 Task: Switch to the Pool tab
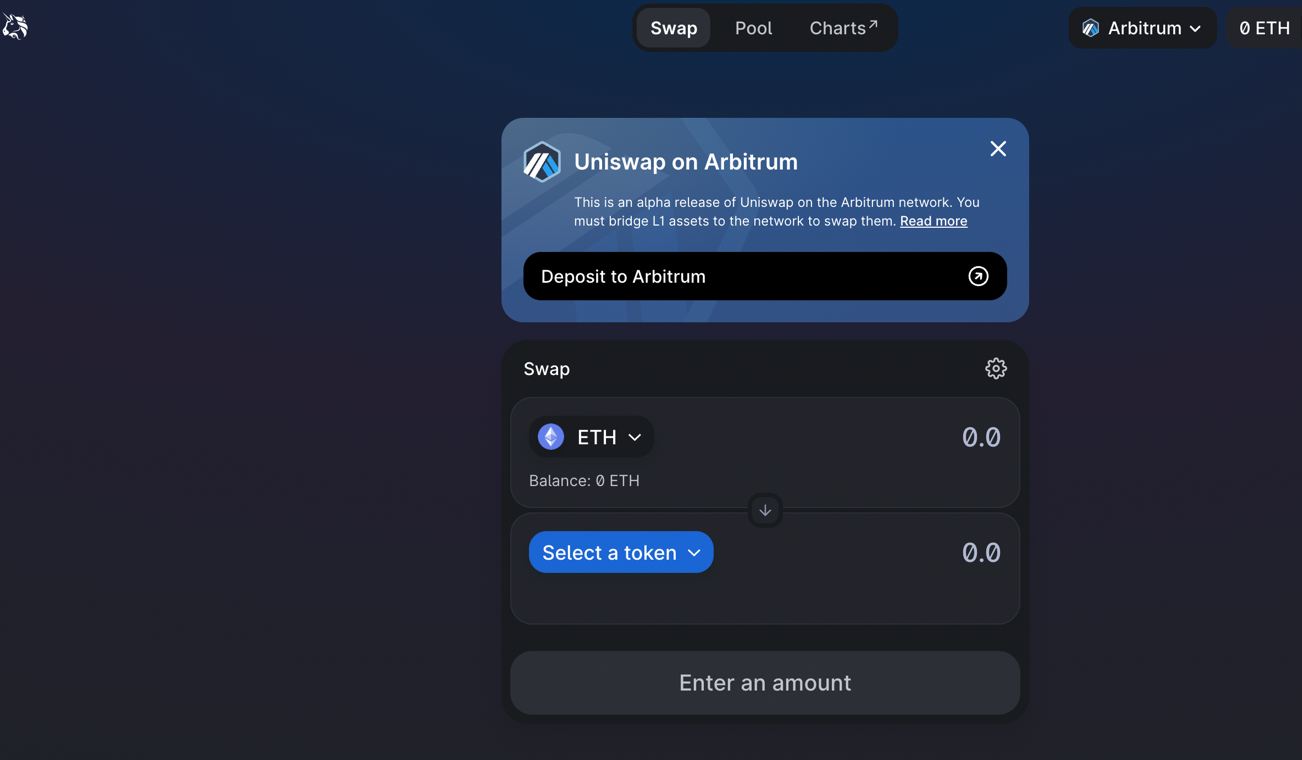(753, 28)
